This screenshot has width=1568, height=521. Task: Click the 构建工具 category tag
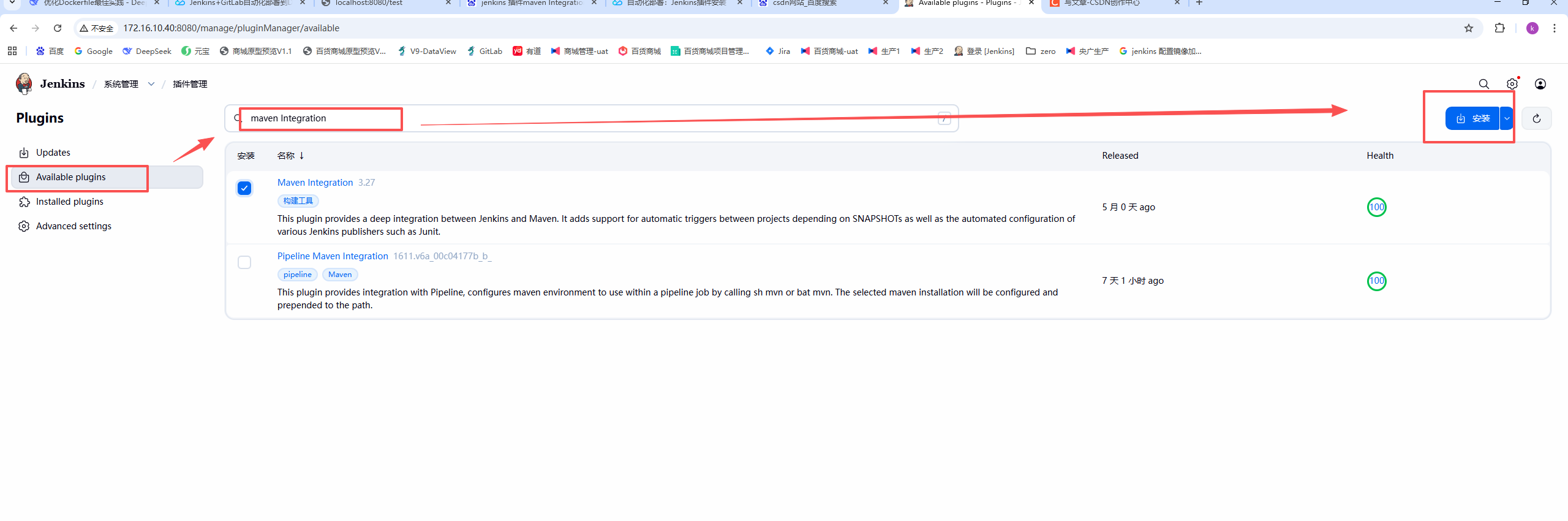(298, 201)
